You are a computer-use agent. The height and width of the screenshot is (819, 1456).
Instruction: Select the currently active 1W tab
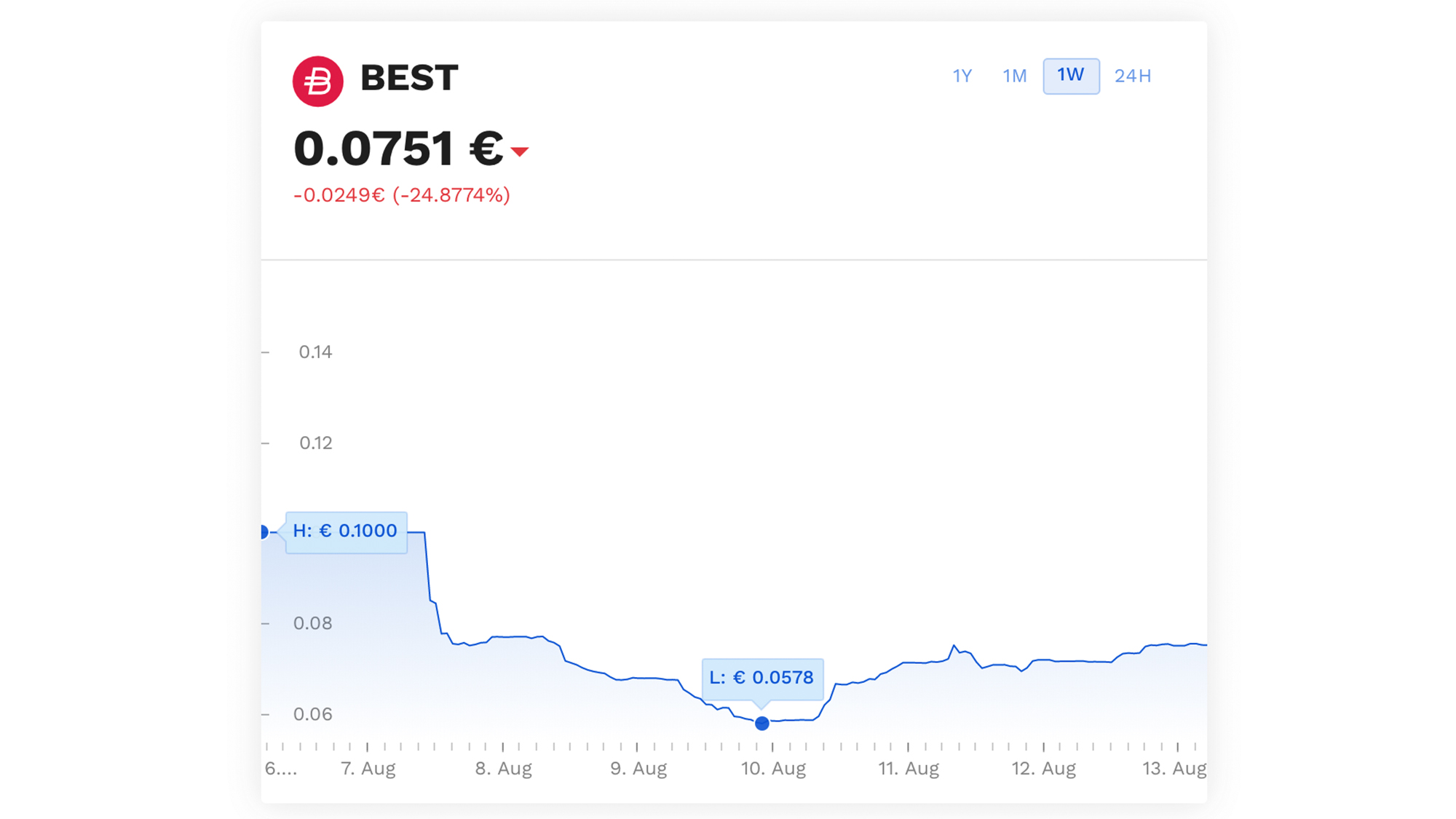tap(1071, 75)
